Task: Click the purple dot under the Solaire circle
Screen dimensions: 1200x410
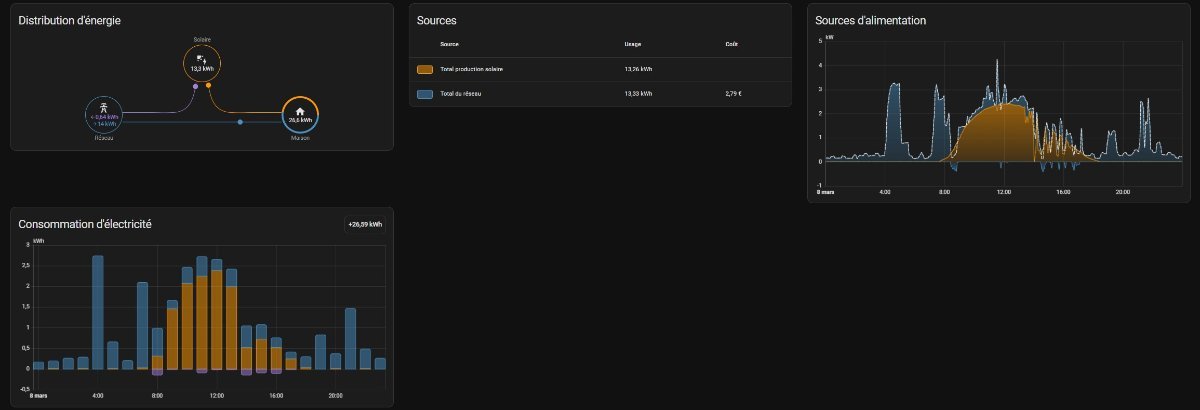Action: click(x=195, y=86)
